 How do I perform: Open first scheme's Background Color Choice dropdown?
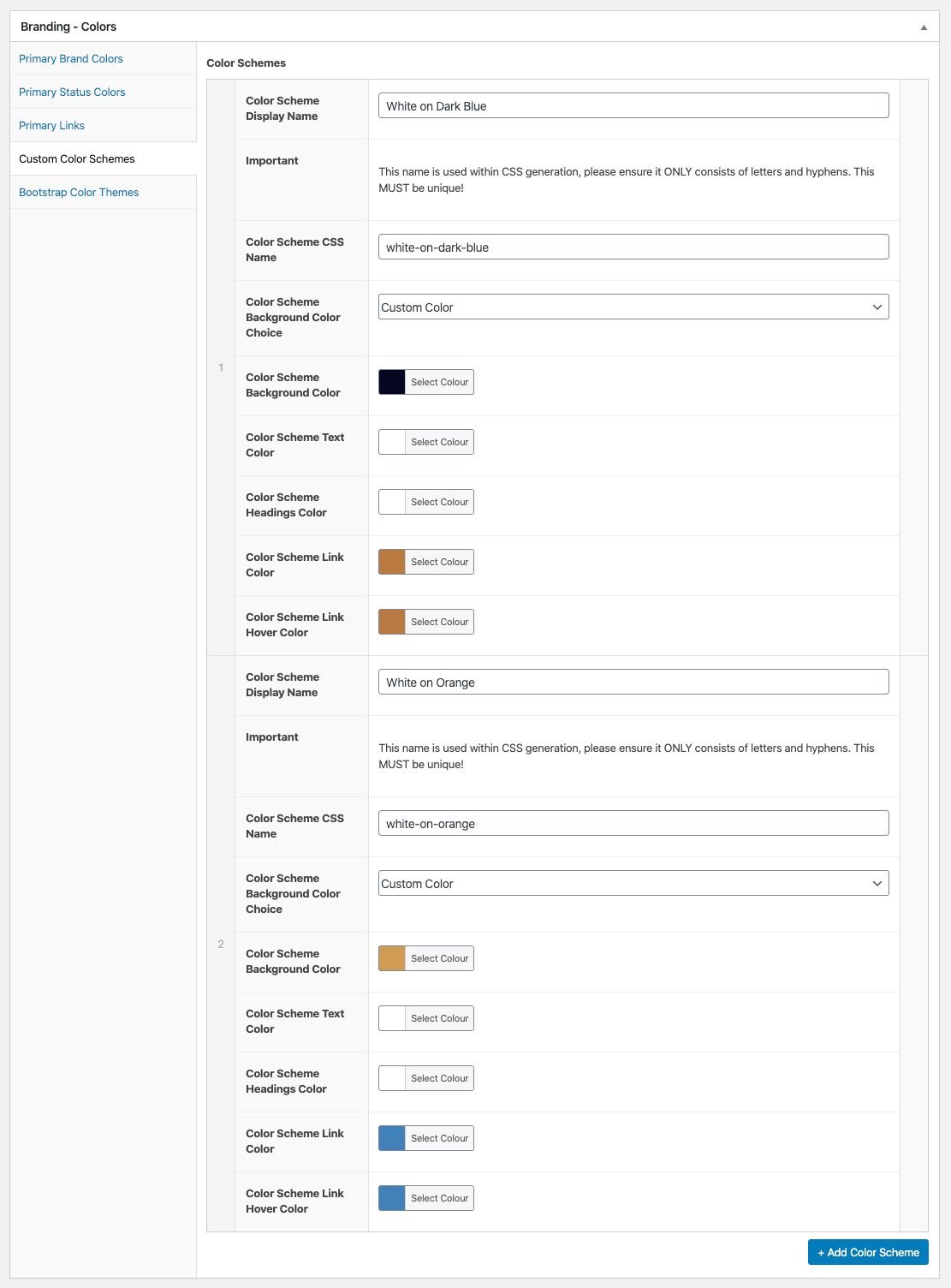[x=633, y=307]
